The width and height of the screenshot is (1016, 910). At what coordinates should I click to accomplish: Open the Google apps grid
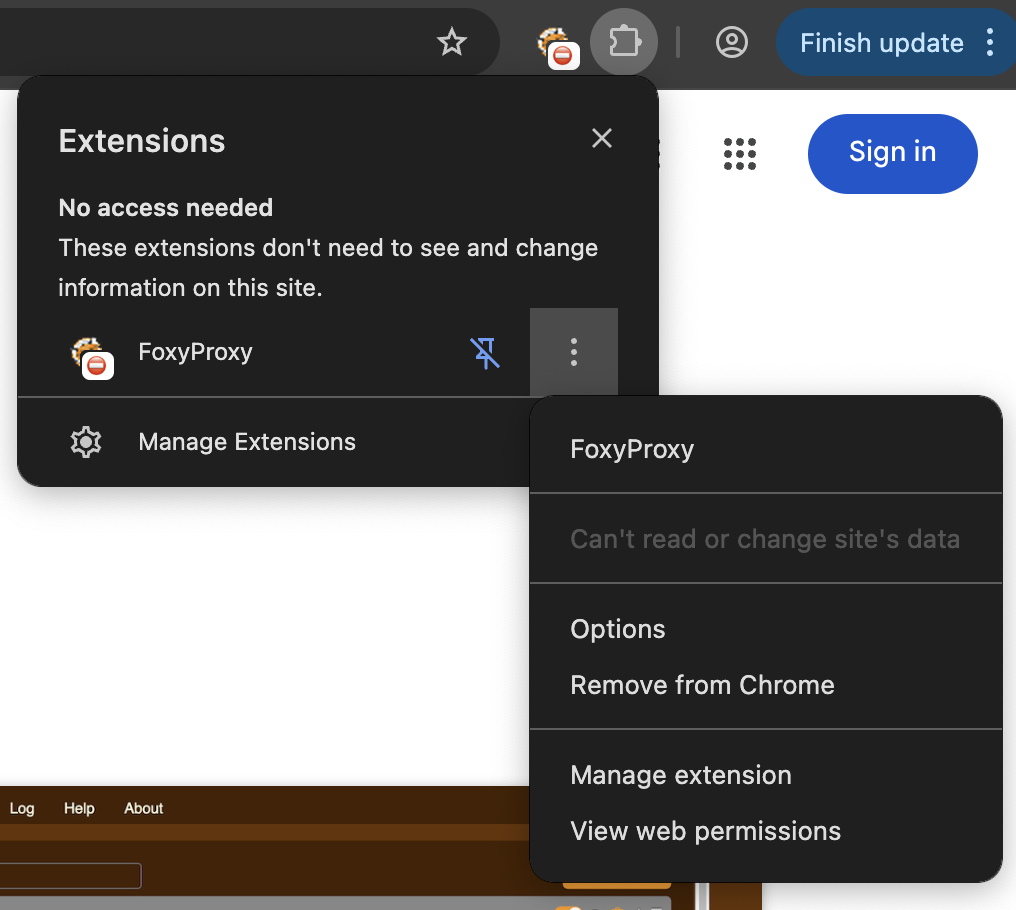(x=739, y=153)
